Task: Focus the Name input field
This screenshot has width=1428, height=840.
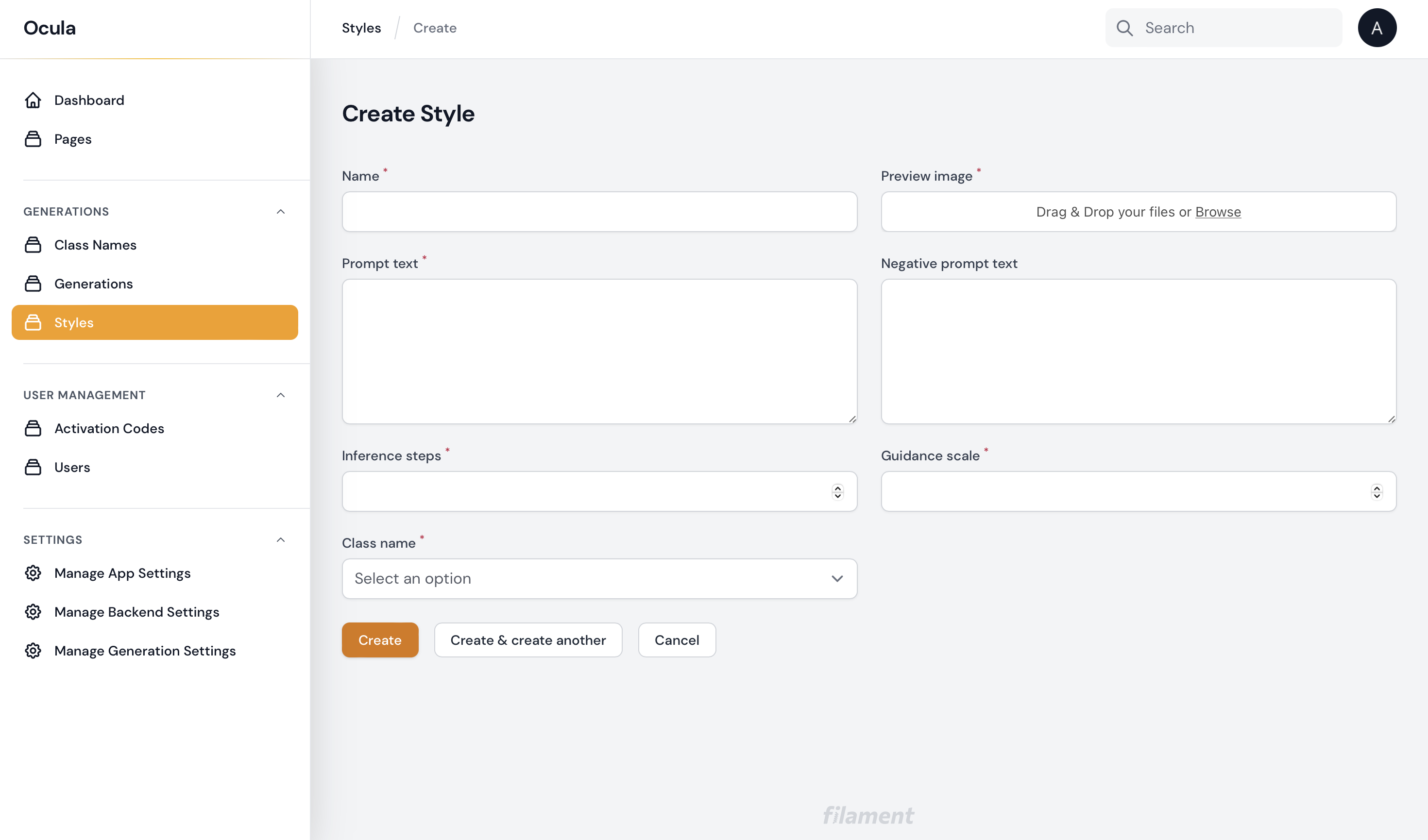Action: point(599,212)
